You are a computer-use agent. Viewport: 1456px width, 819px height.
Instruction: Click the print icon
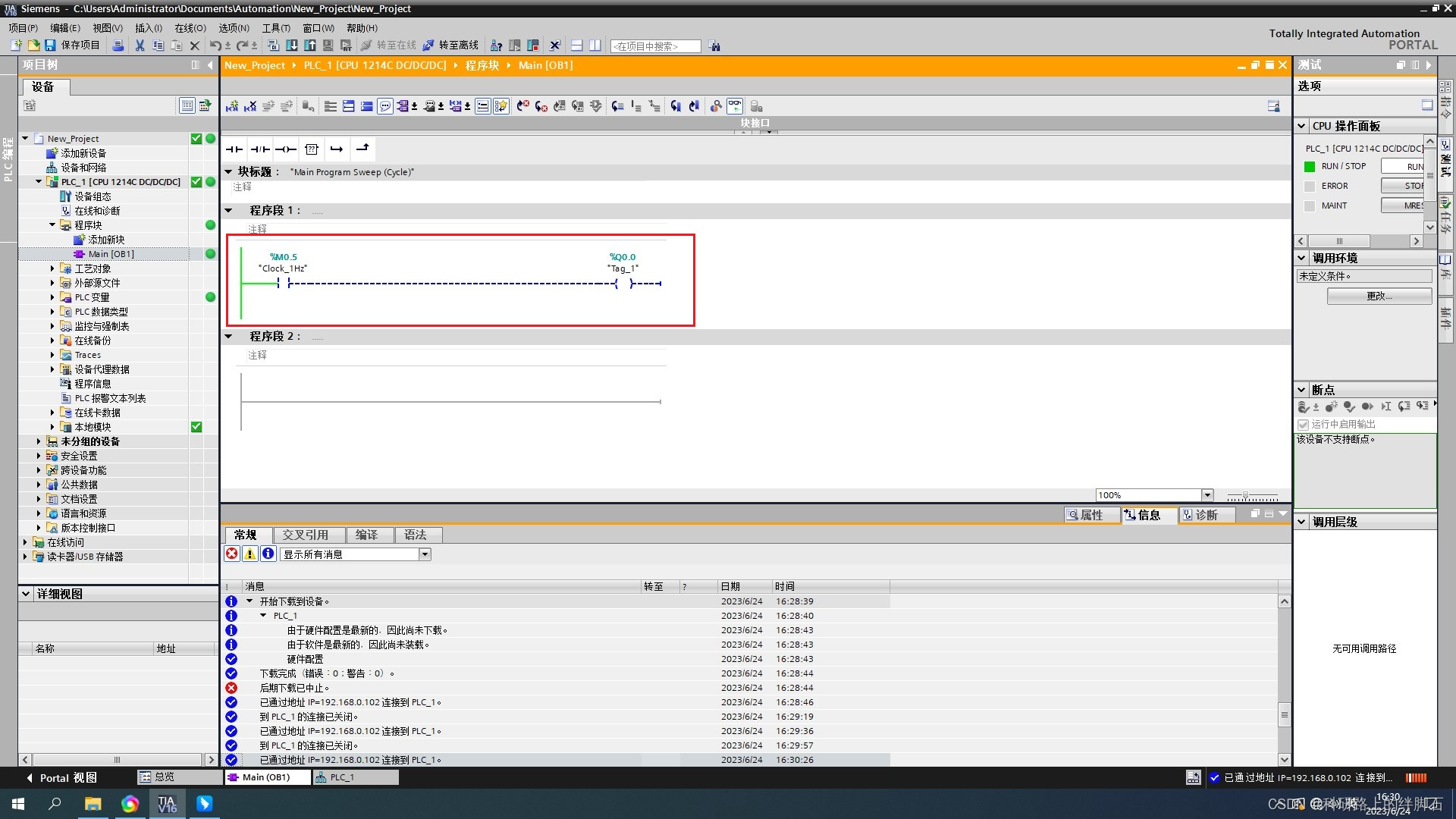pyautogui.click(x=118, y=45)
